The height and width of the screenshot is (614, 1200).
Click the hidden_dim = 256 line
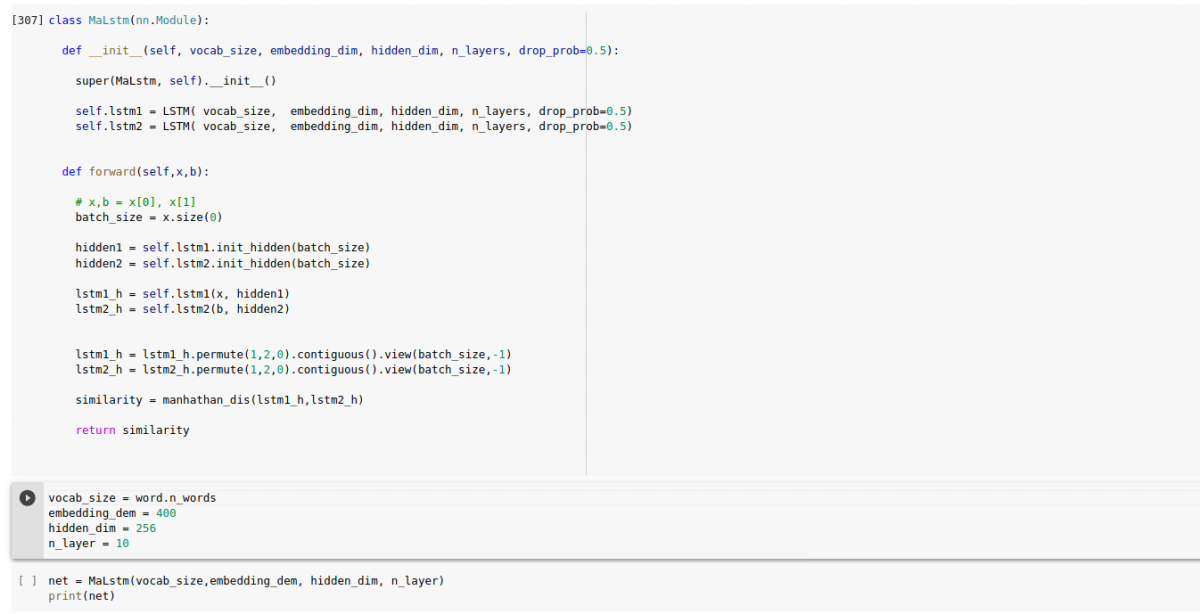coord(102,528)
